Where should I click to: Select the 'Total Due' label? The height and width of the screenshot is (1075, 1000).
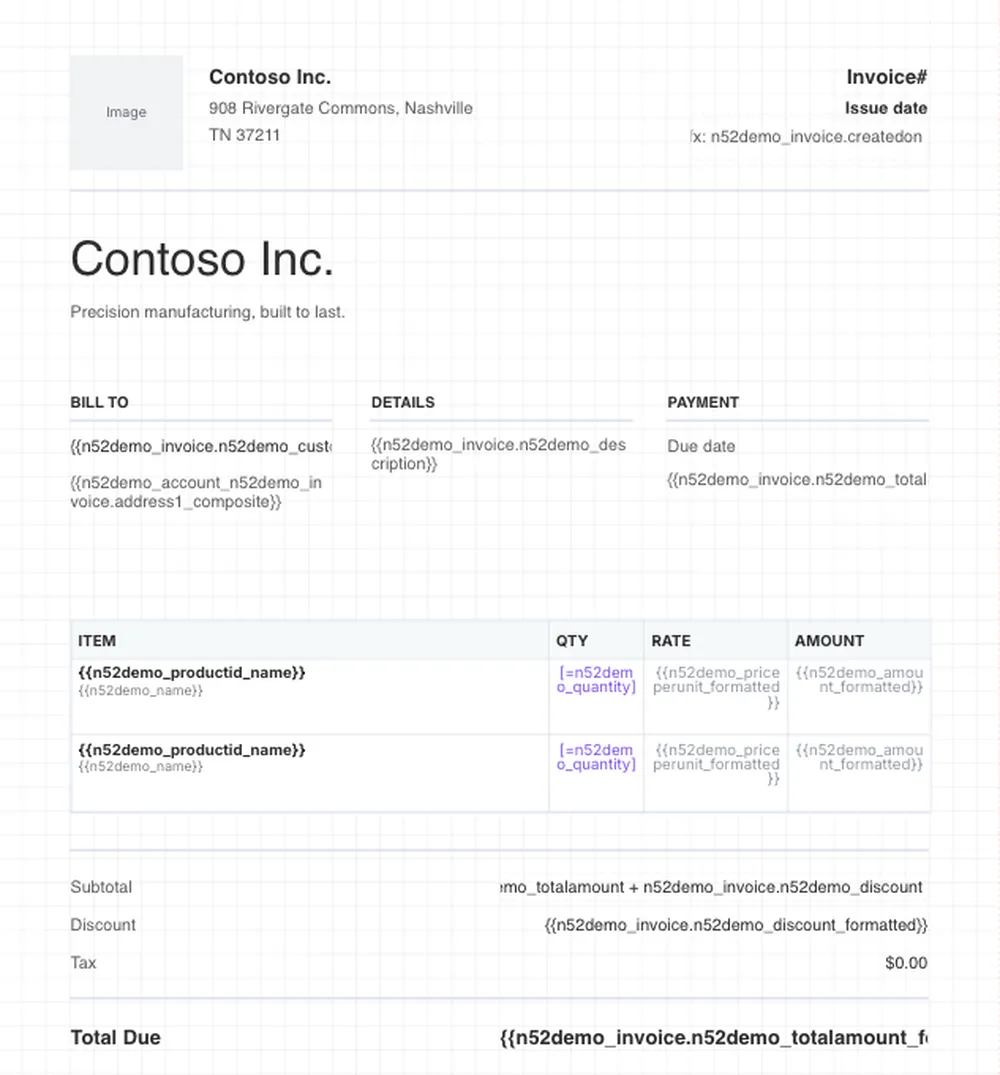click(x=116, y=1037)
